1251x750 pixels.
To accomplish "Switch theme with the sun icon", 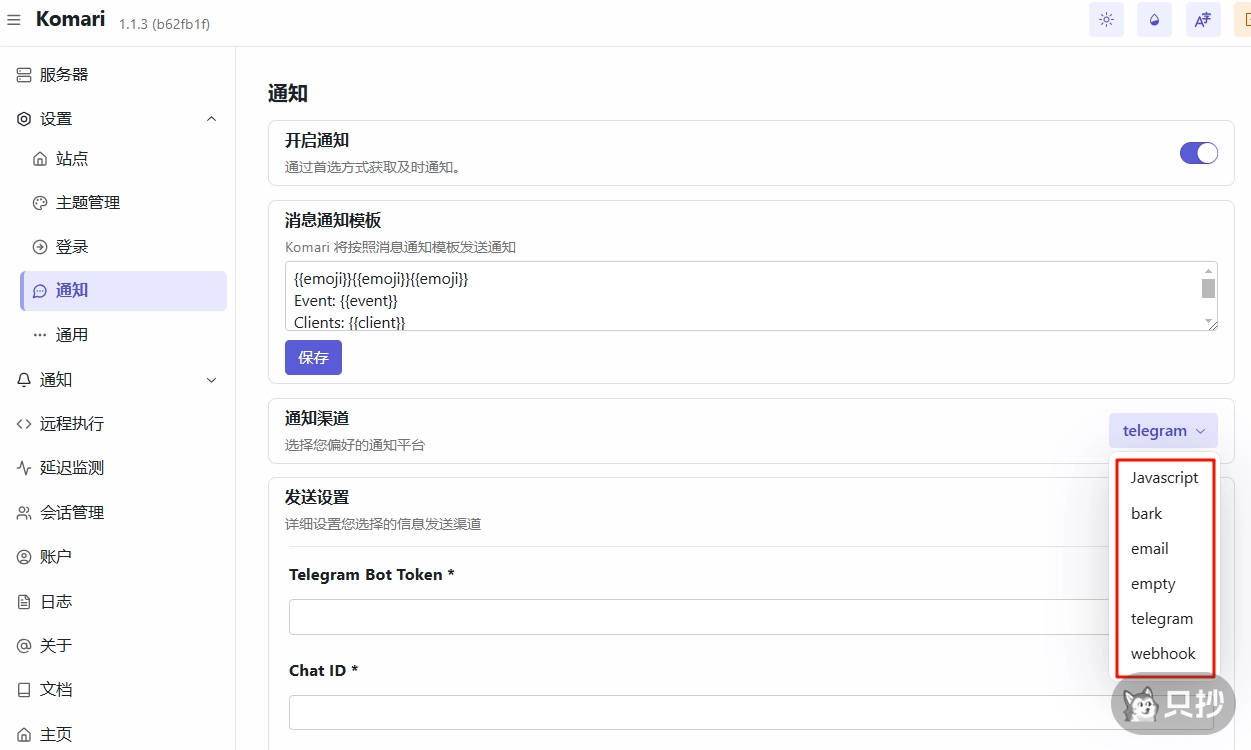I will 1106,20.
